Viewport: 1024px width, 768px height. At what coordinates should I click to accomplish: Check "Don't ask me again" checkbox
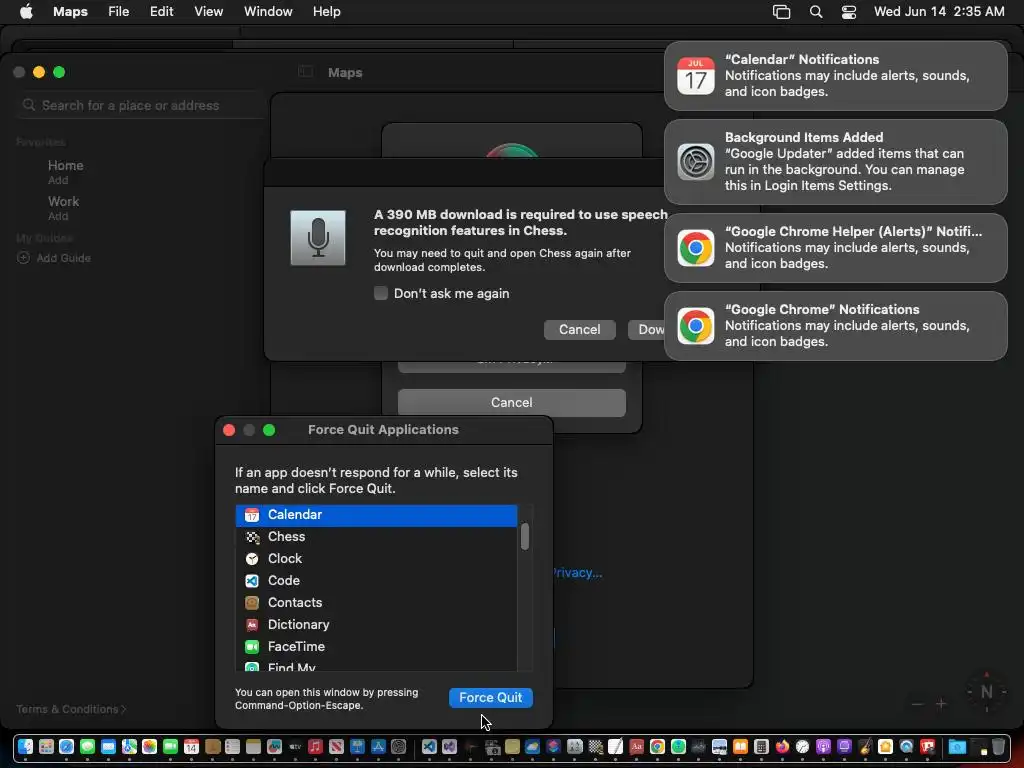pyautogui.click(x=381, y=293)
